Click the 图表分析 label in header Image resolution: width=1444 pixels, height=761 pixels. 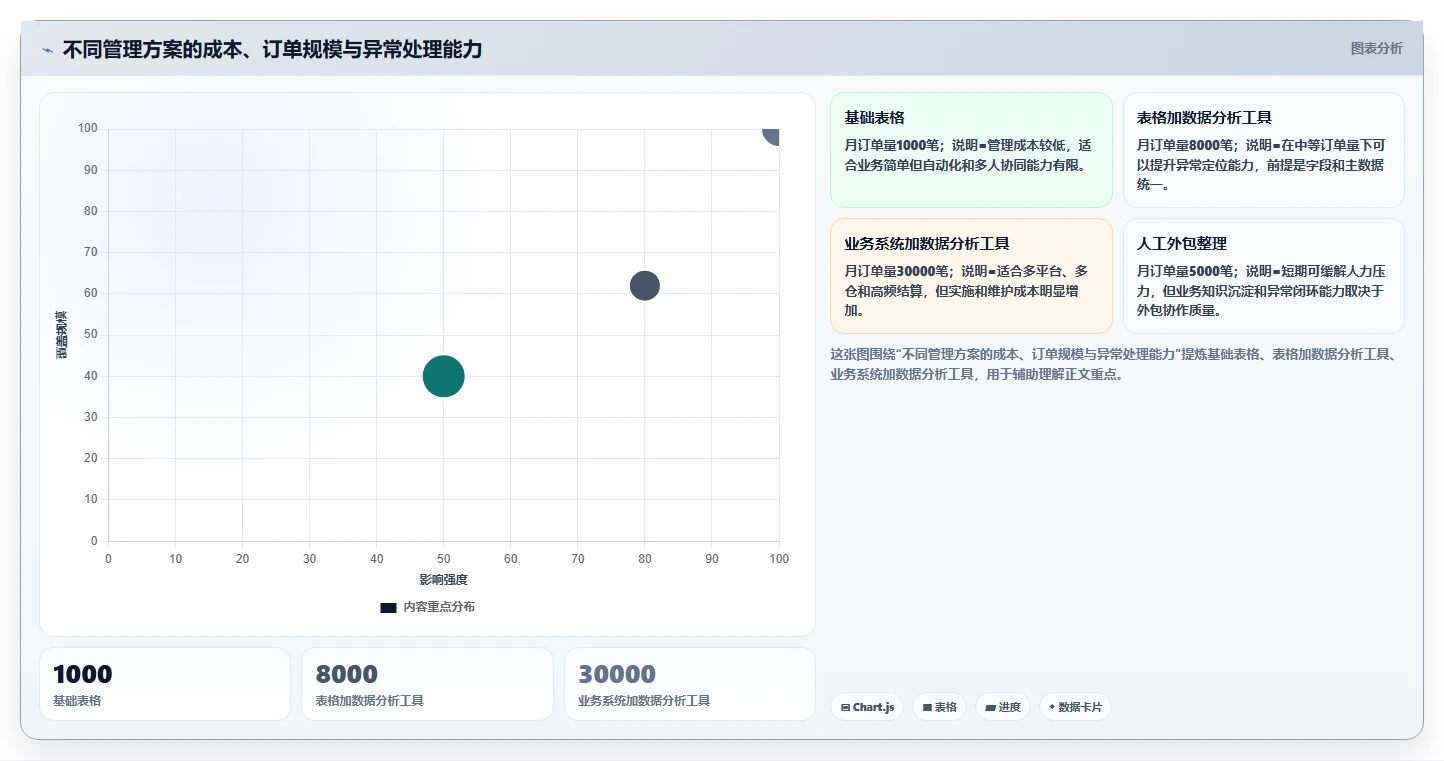click(1376, 48)
